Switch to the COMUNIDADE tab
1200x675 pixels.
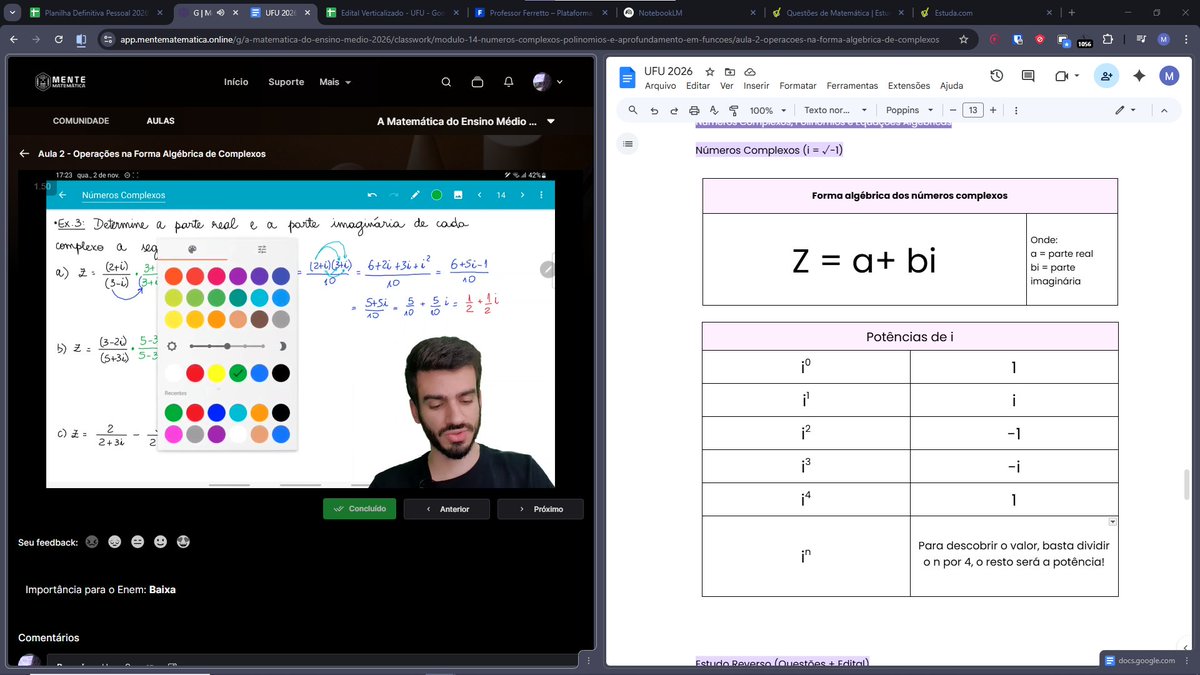pyautogui.click(x=81, y=121)
